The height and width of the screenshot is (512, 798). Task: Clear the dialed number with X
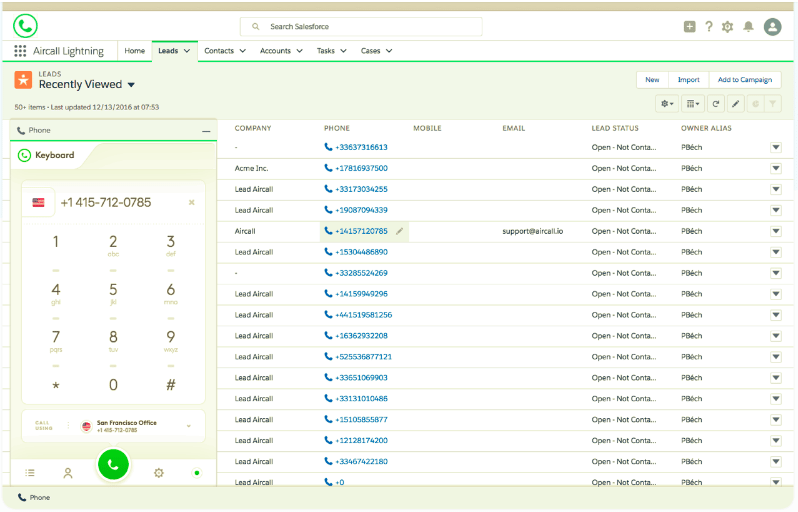pyautogui.click(x=192, y=203)
